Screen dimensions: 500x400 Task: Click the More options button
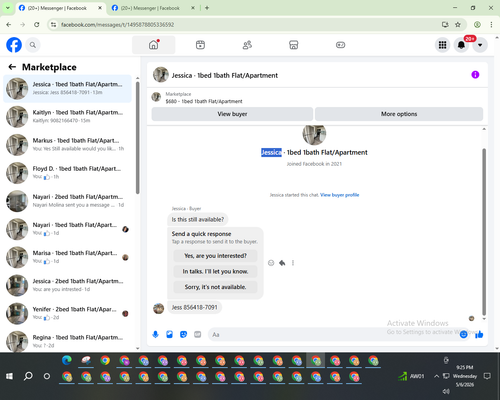(x=399, y=114)
